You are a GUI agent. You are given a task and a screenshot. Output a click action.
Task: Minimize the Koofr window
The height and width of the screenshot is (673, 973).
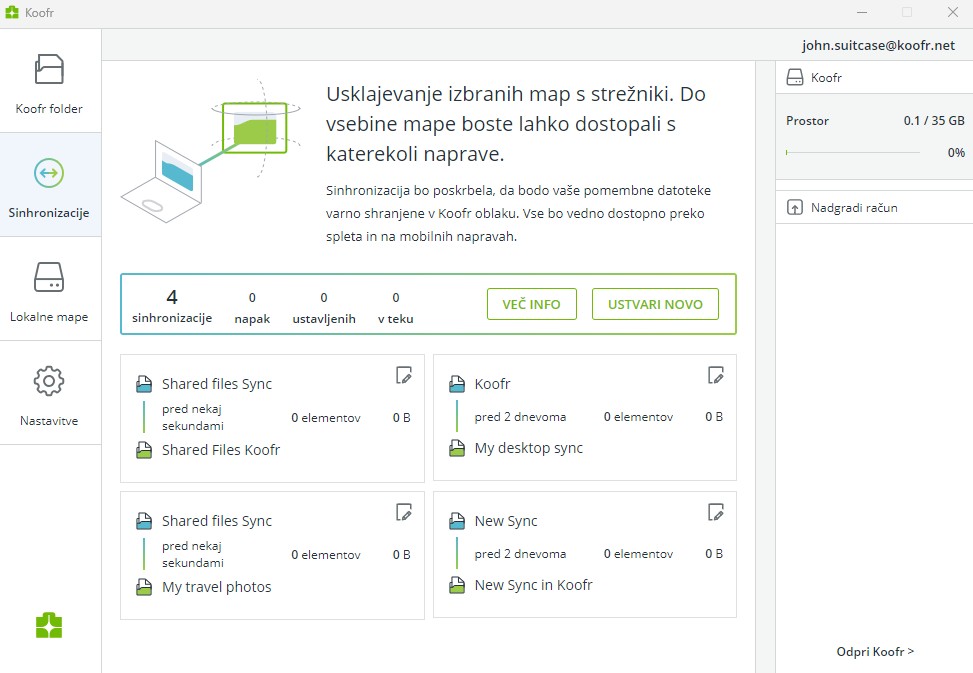point(862,12)
